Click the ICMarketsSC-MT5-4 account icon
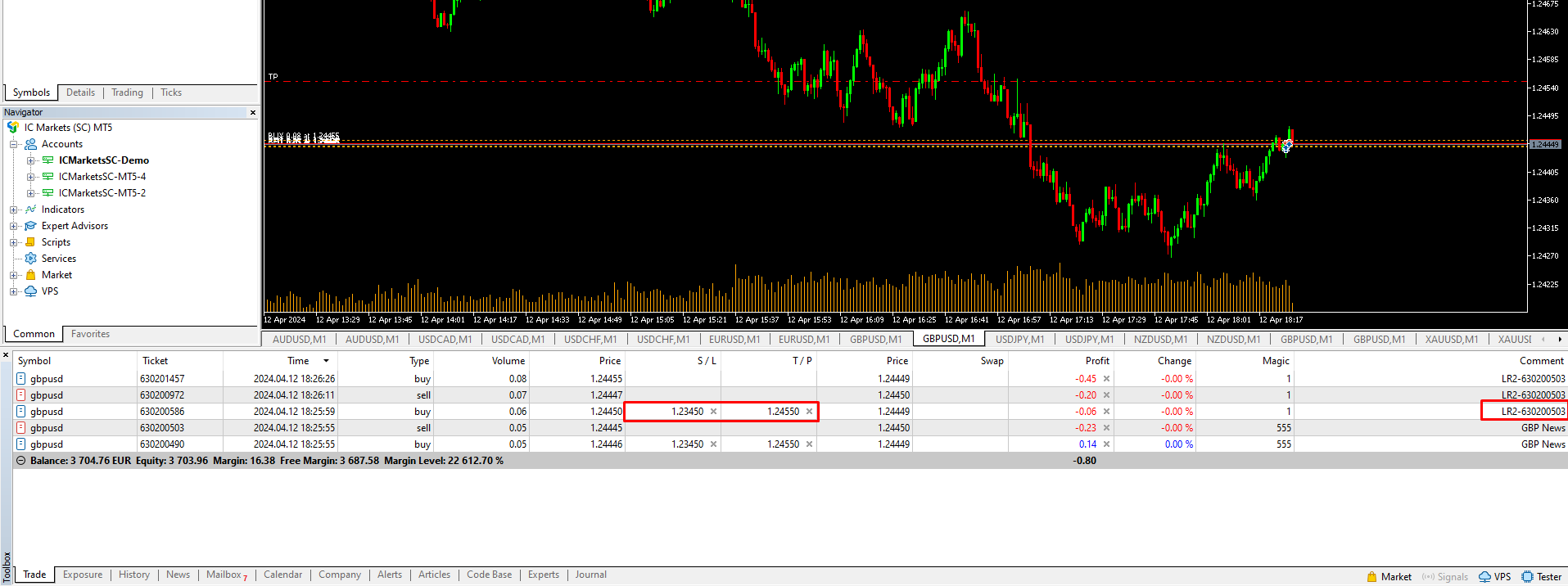Image resolution: width=1568 pixels, height=586 pixels. click(48, 177)
